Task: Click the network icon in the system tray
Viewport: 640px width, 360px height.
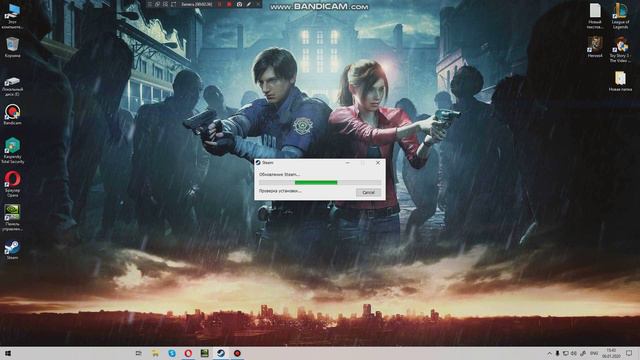Action: pos(566,353)
